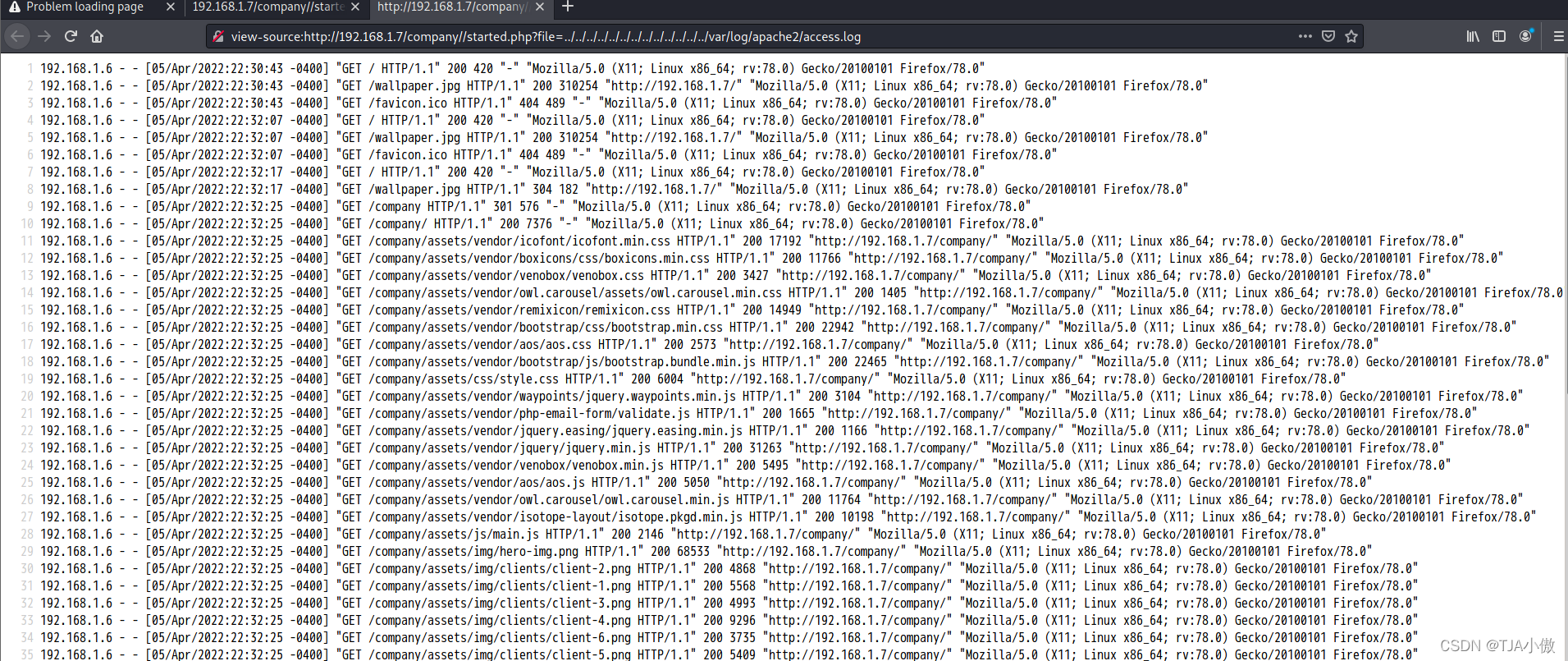Click line 9 GET /company 301 entry
Viewport: 1568px width, 661px height.
point(536,206)
